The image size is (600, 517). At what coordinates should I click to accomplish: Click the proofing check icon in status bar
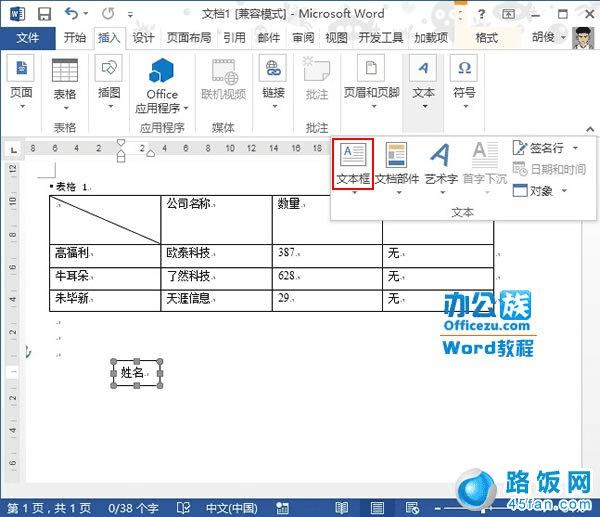tap(184, 508)
